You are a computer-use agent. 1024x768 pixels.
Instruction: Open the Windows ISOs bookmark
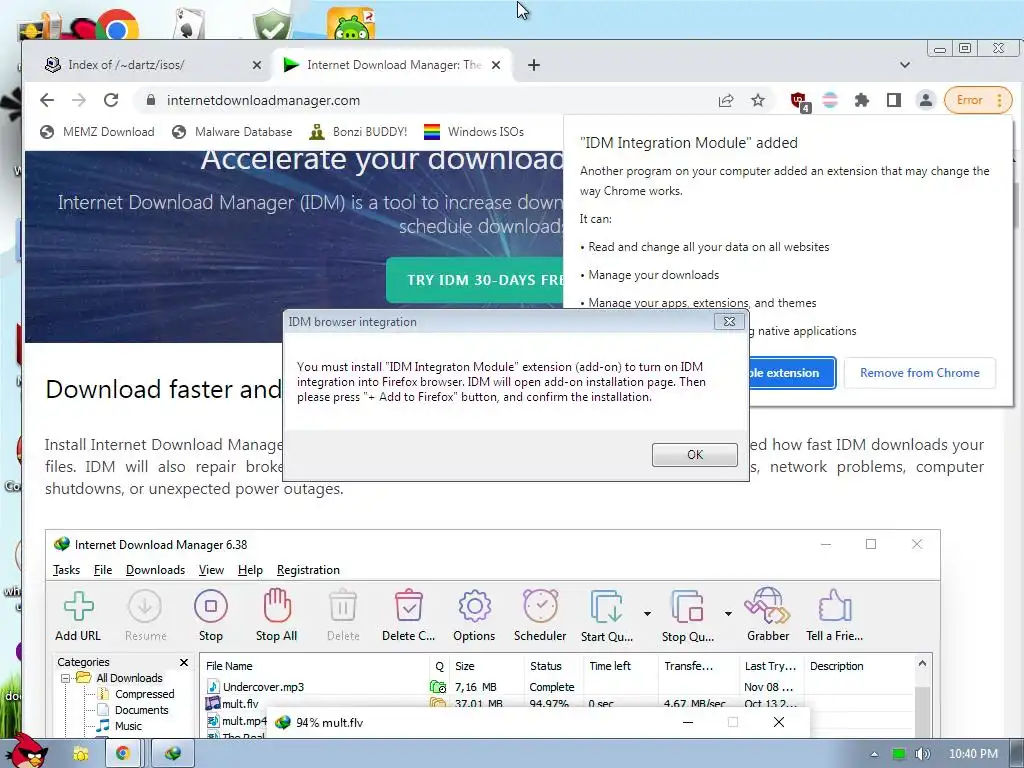tap(474, 132)
